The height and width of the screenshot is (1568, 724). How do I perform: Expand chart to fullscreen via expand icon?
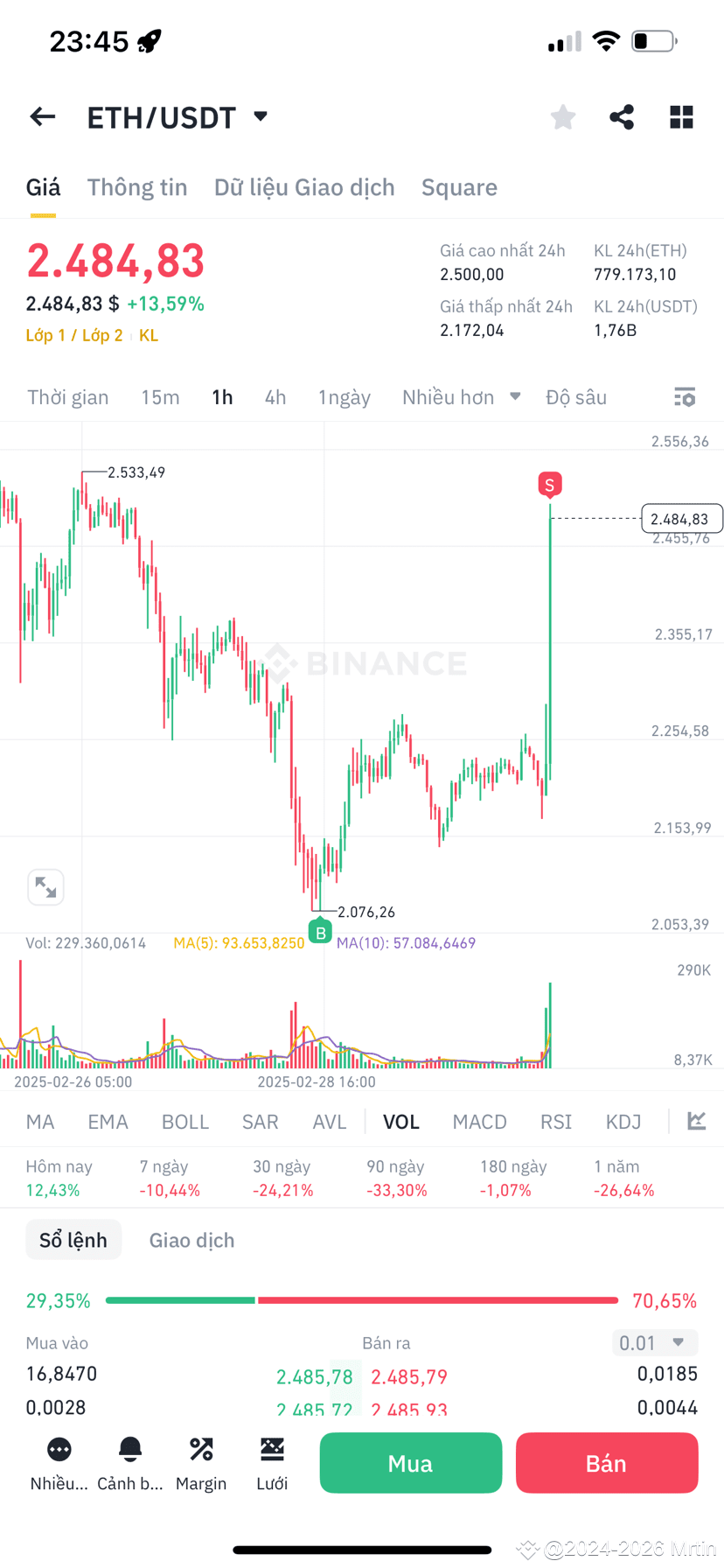(45, 886)
